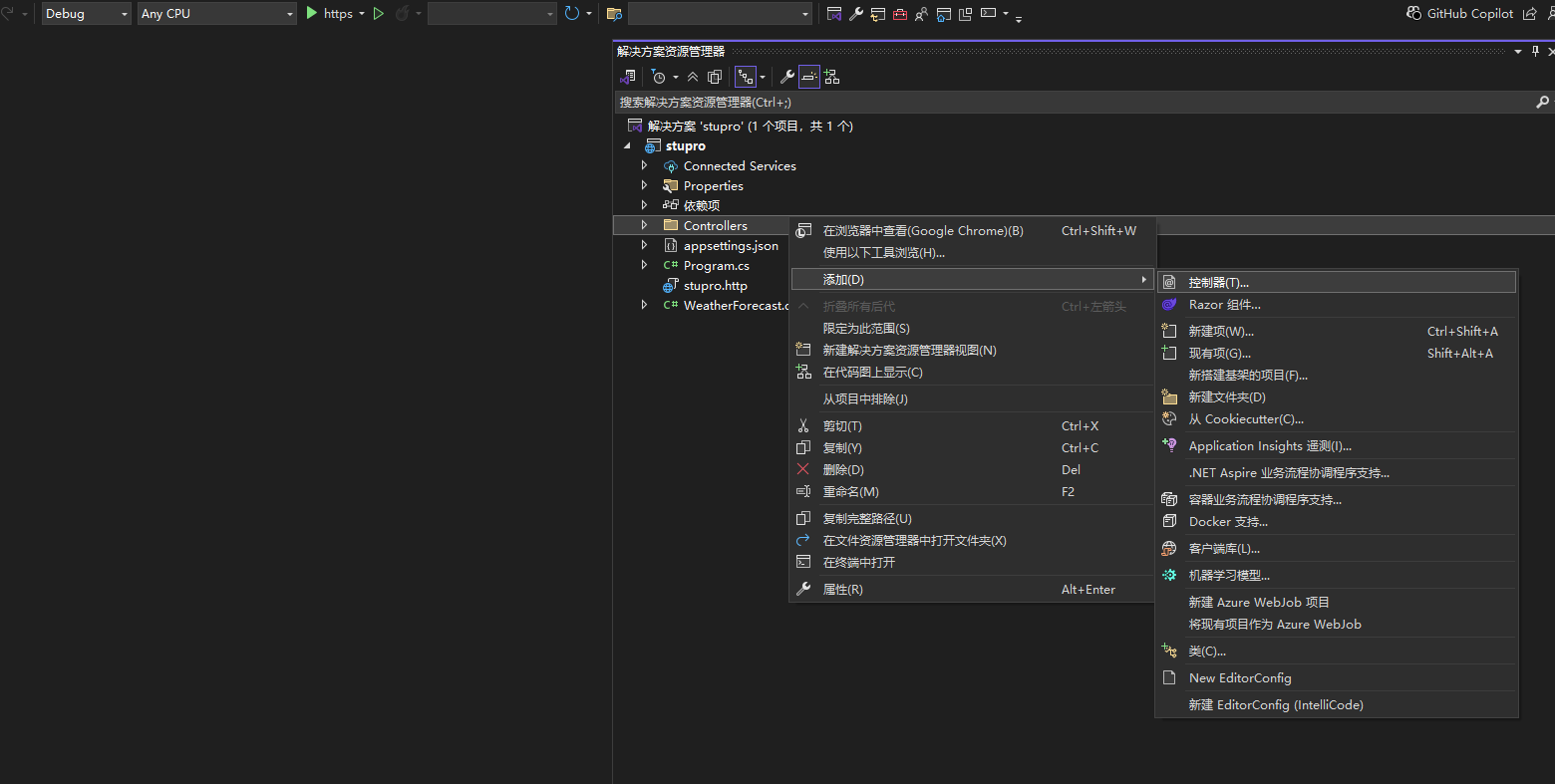Viewport: 1555px width, 784px height.
Task: Open the Solution Explorer window options dropdown arrow
Action: coord(1518,51)
